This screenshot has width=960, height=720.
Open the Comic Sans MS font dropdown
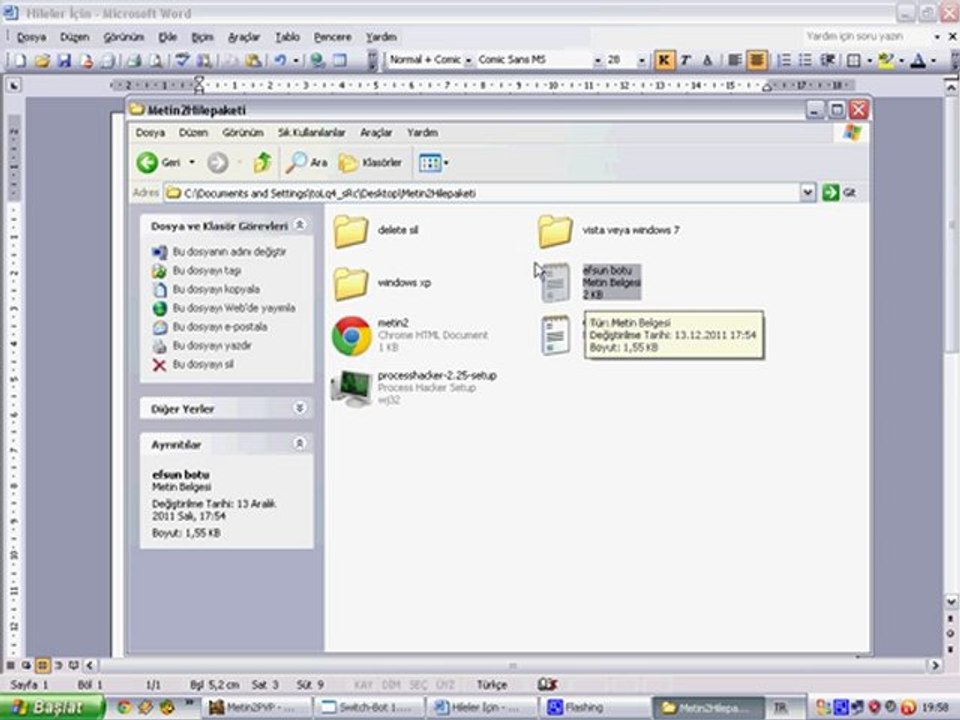point(598,61)
